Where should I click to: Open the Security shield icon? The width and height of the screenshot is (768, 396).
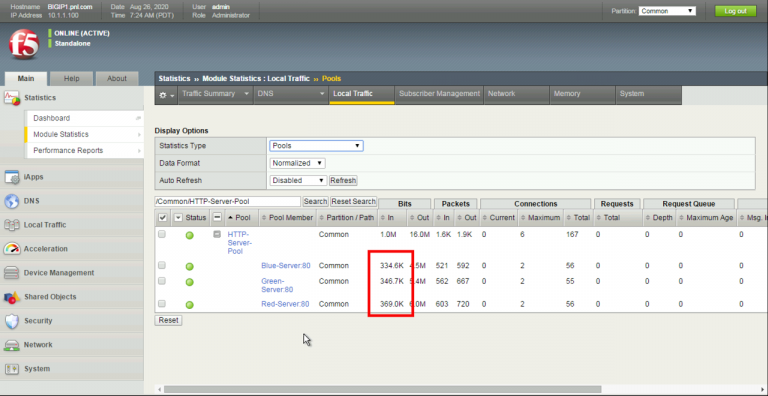(x=12, y=321)
